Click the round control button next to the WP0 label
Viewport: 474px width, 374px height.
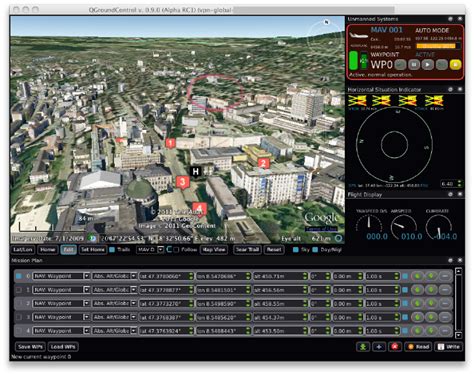[400, 64]
